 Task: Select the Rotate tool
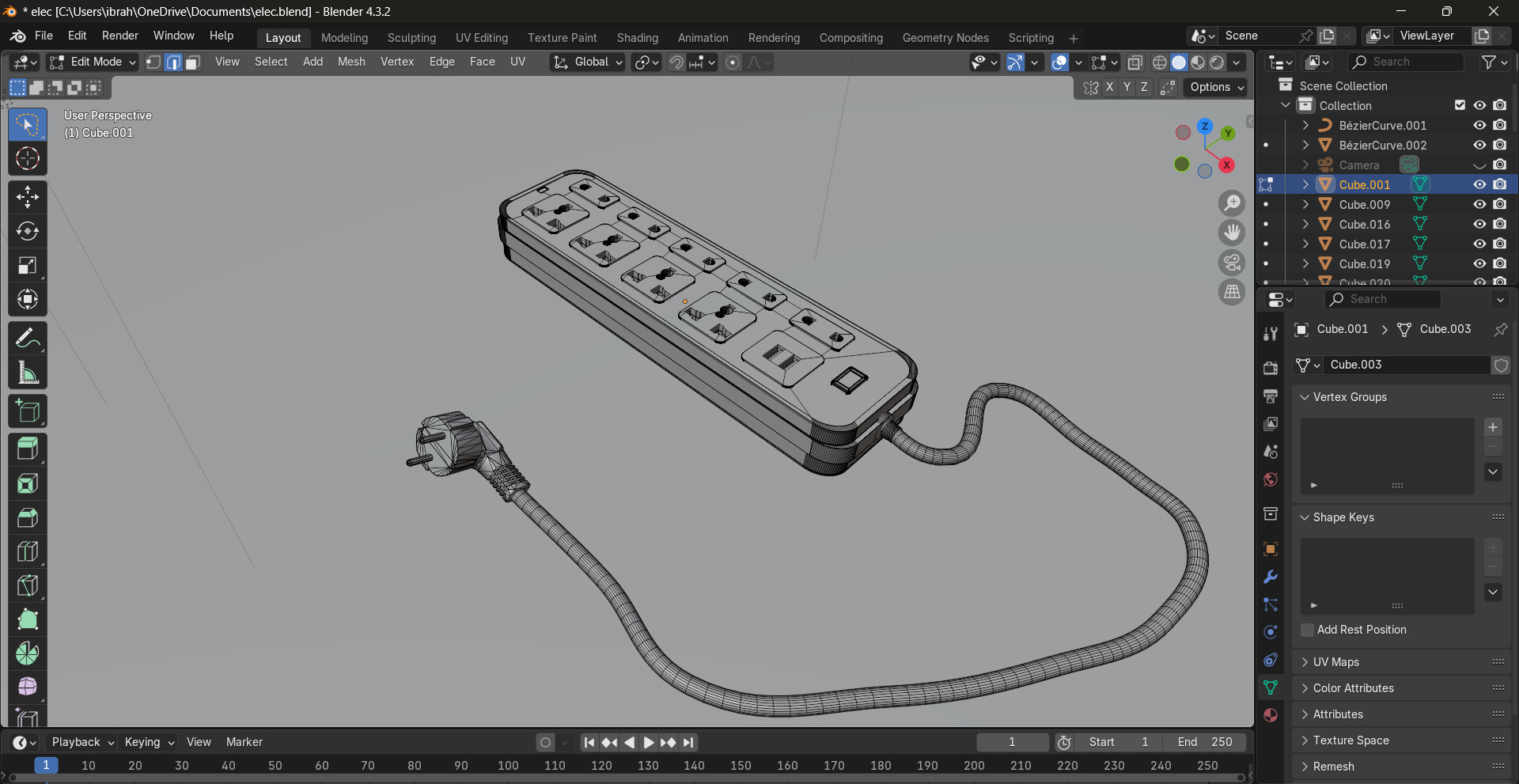pos(28,231)
